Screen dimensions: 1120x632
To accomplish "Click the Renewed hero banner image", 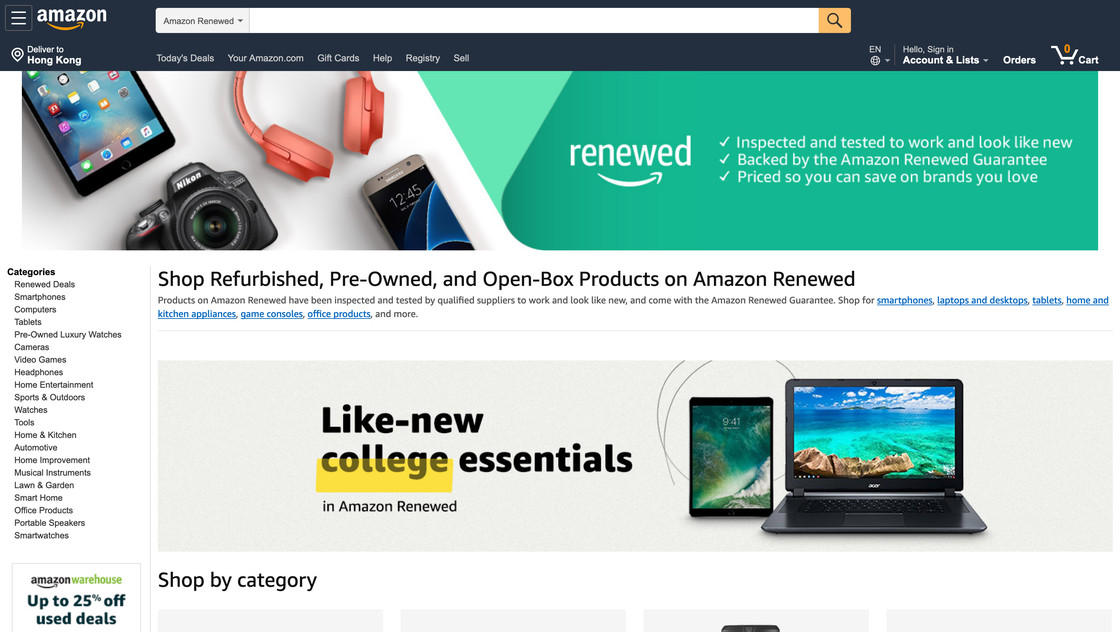I will pyautogui.click(x=560, y=161).
